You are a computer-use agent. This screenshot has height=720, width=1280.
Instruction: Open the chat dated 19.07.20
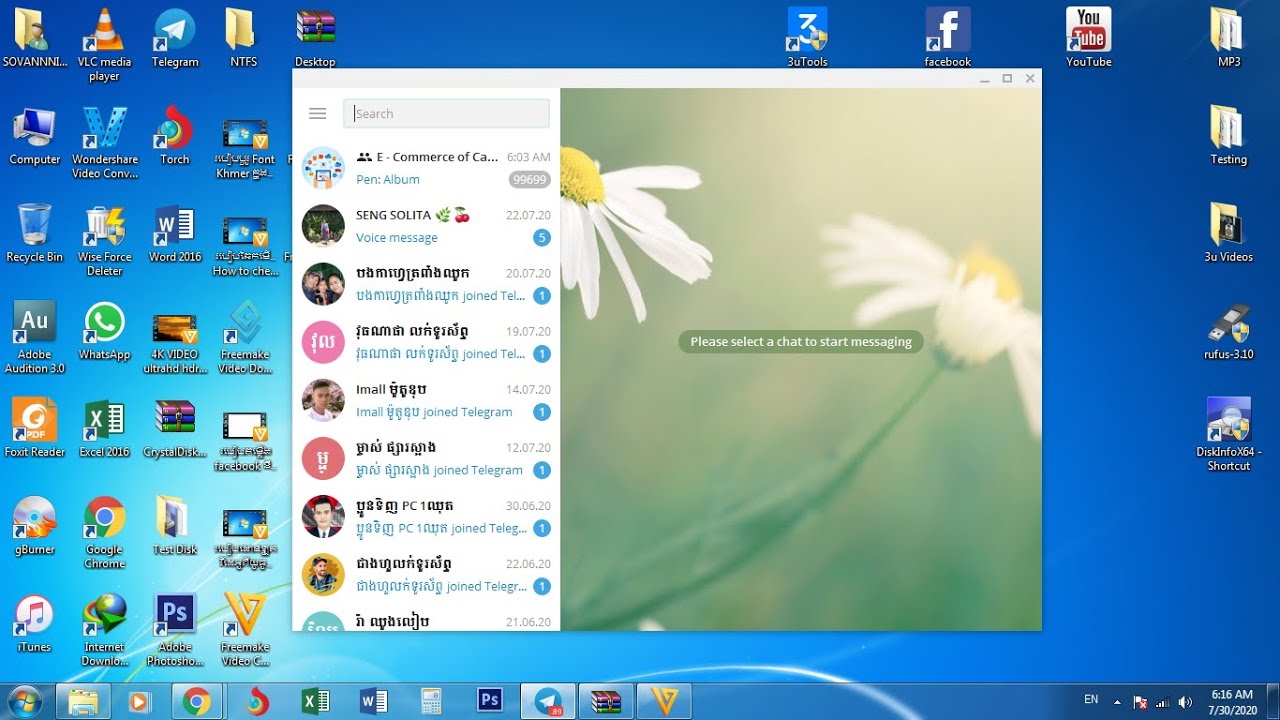click(x=426, y=342)
